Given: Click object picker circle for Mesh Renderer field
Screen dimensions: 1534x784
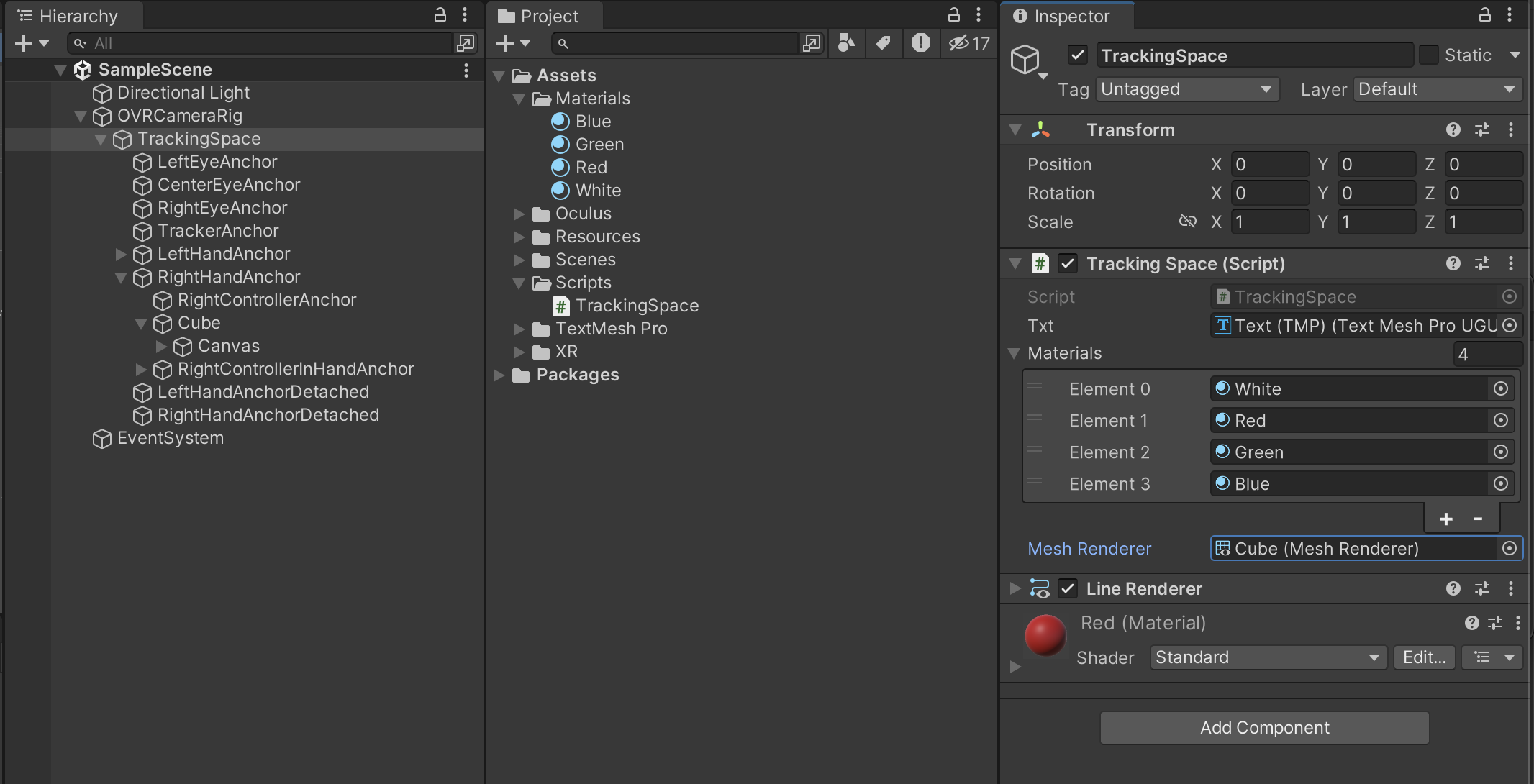Looking at the screenshot, I should 1509,549.
